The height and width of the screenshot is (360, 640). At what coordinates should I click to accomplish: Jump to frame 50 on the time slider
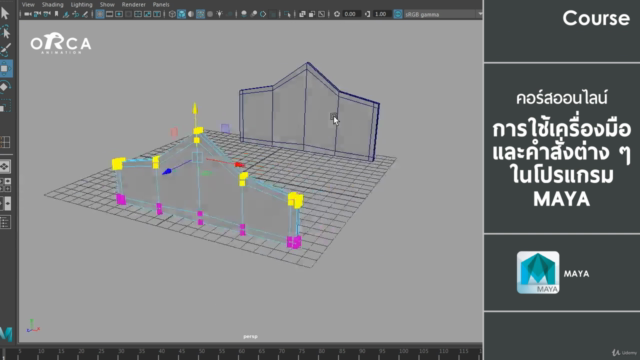point(202,351)
